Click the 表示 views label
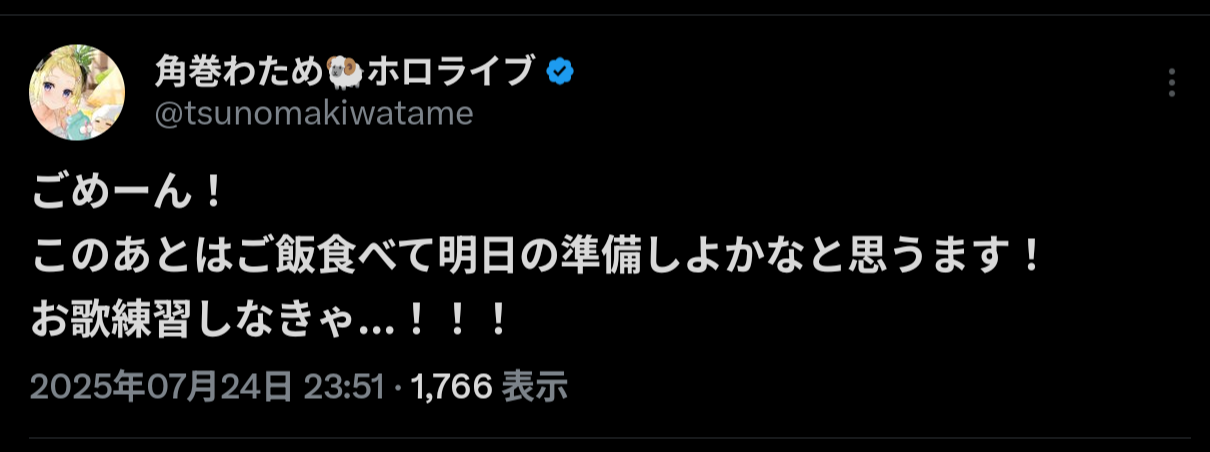1210x452 pixels. tap(534, 386)
